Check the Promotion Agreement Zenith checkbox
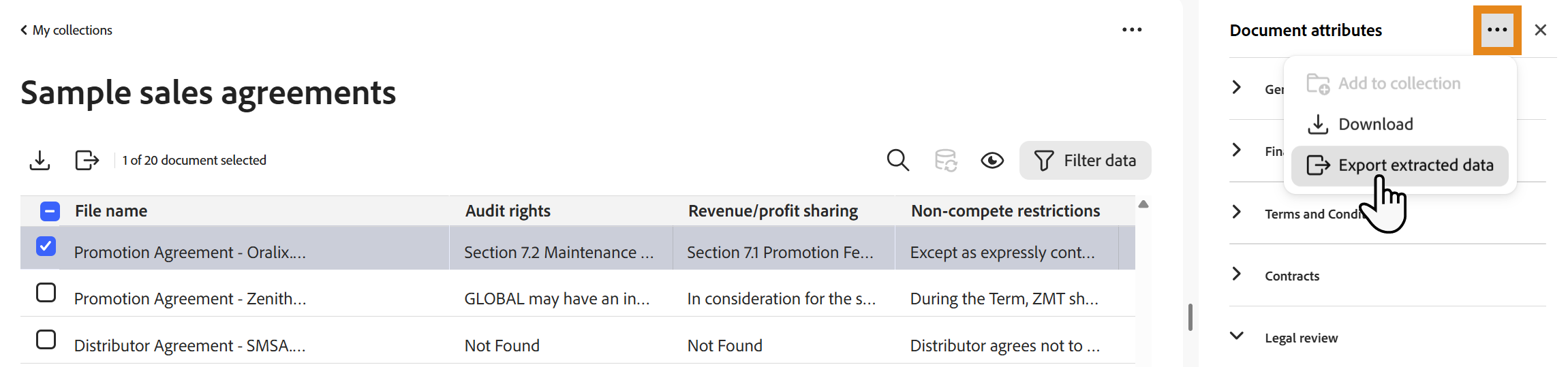Screen dimensions: 1568x367 [x=46, y=293]
